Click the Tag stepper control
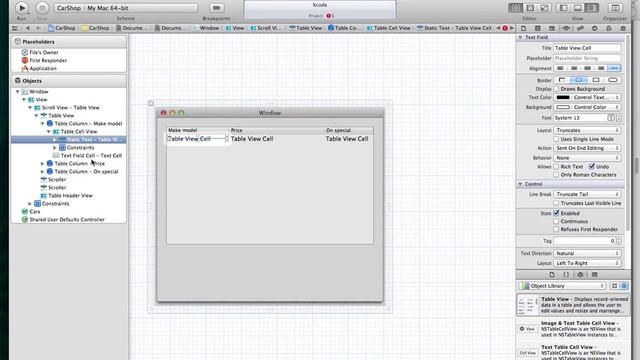The height and width of the screenshot is (360, 640). click(619, 241)
